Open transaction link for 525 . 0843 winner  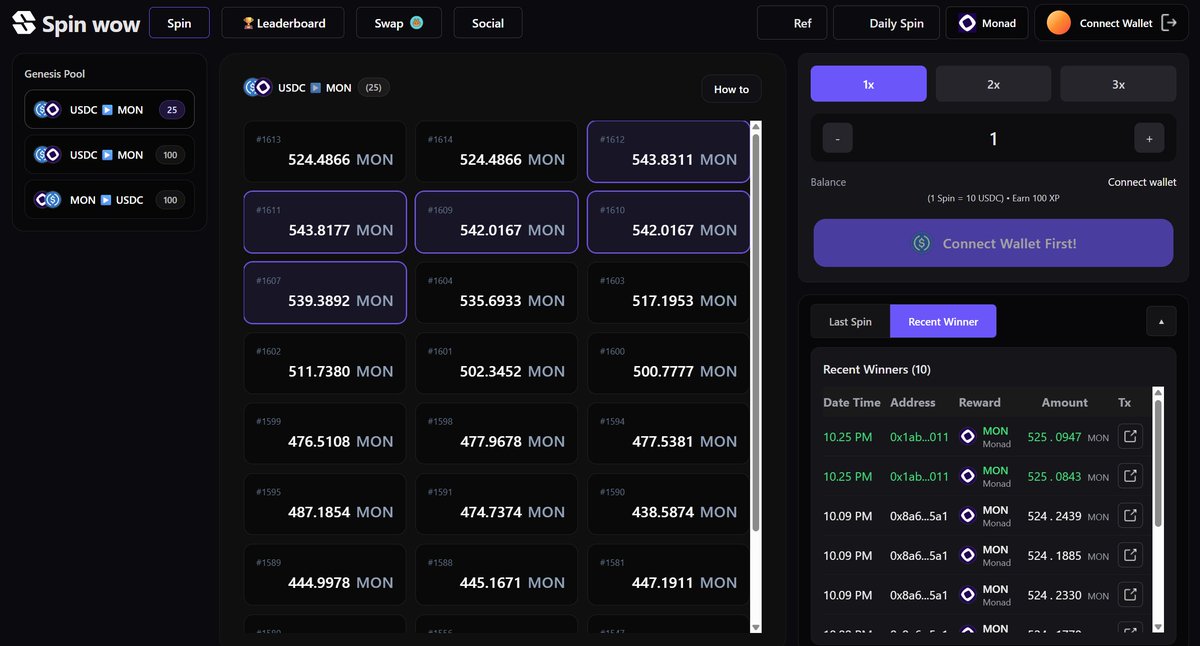pyautogui.click(x=1130, y=476)
